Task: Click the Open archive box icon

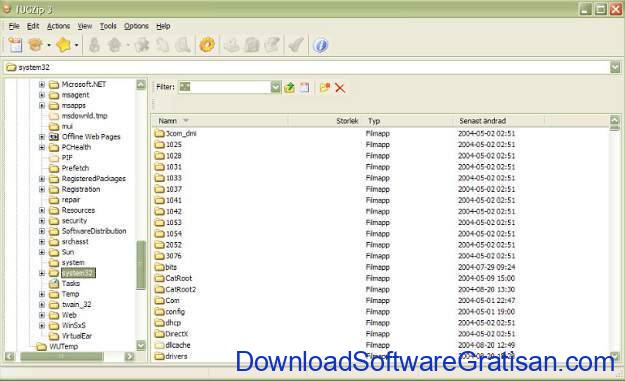Action: point(35,45)
